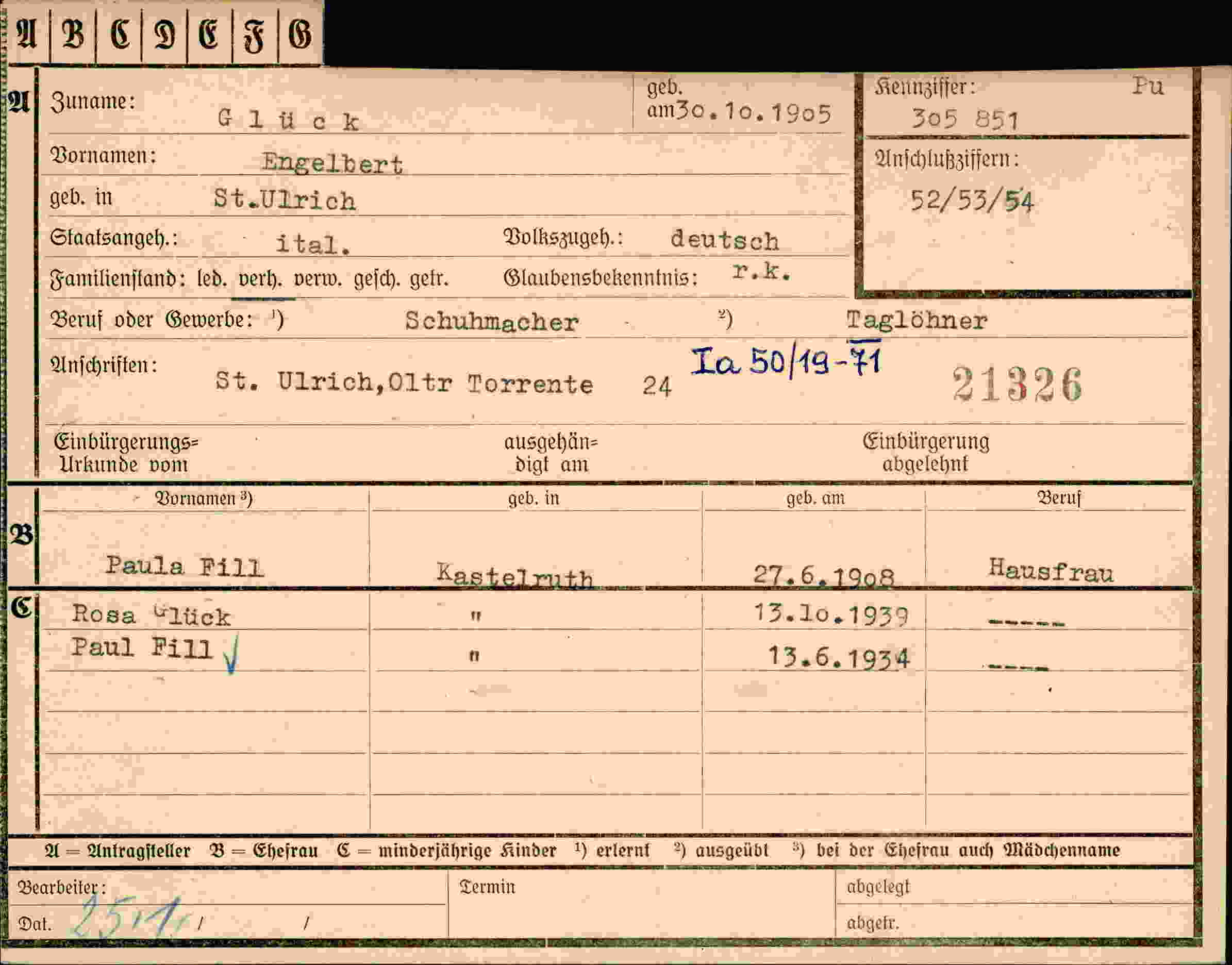
Task: Select index tab letter A
Action: pyautogui.click(x=27, y=34)
